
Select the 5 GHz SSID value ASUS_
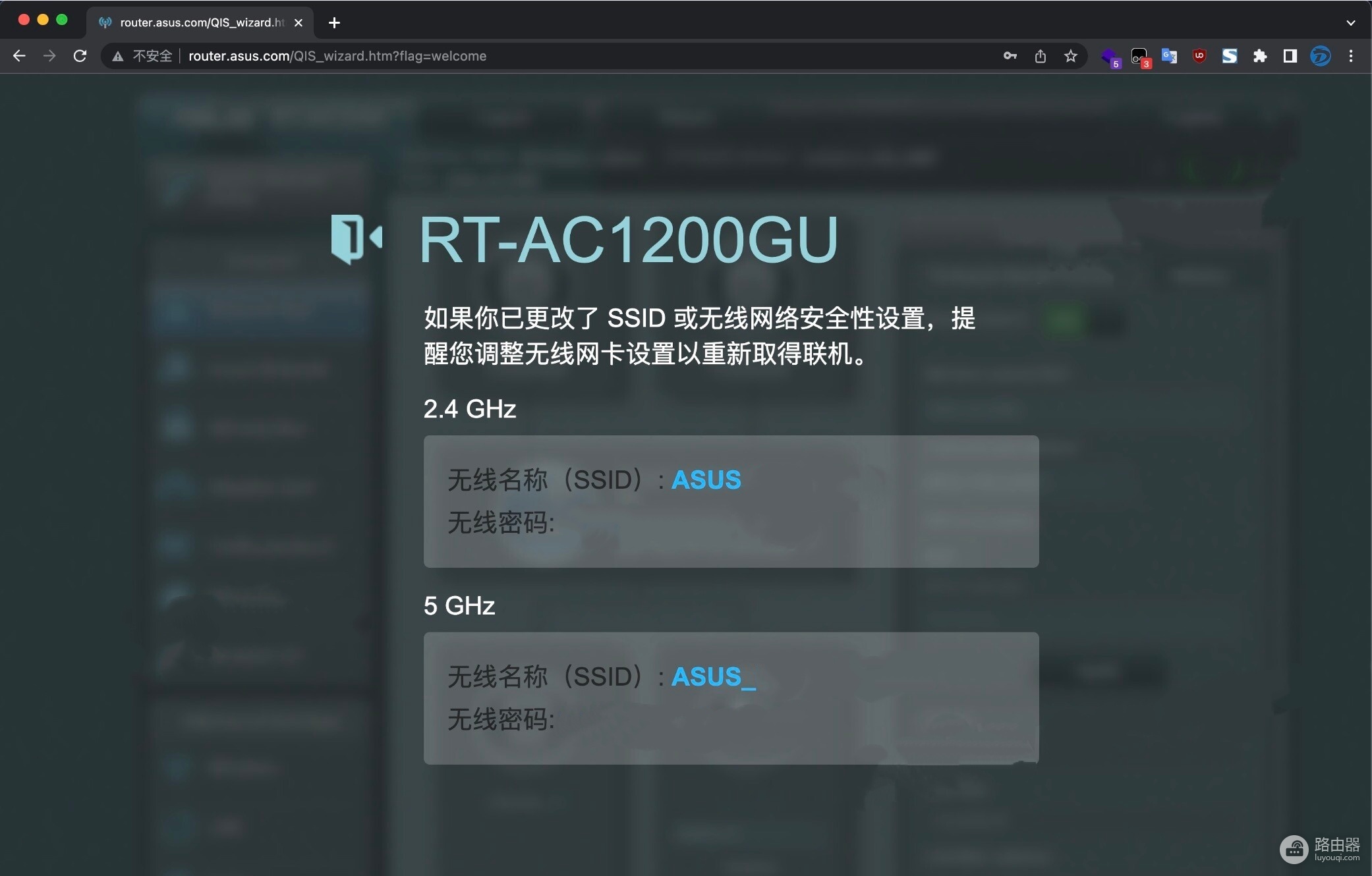coord(713,677)
